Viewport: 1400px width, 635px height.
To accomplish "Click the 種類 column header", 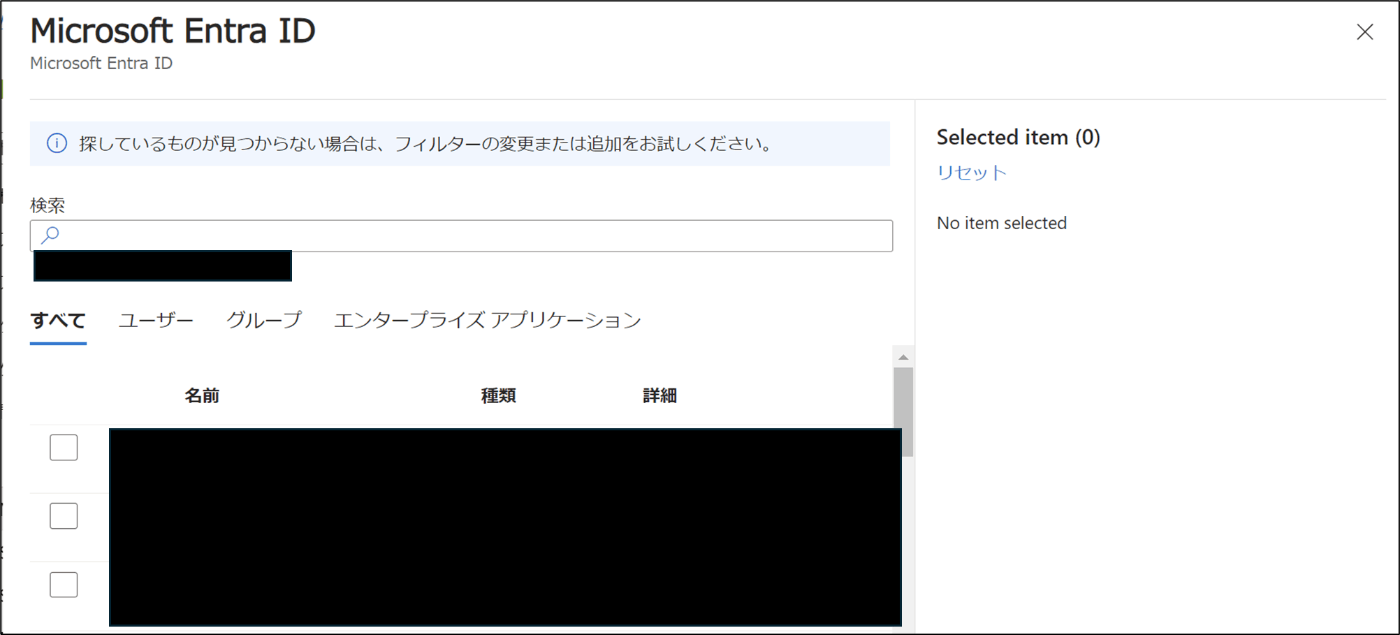I will tap(498, 396).
